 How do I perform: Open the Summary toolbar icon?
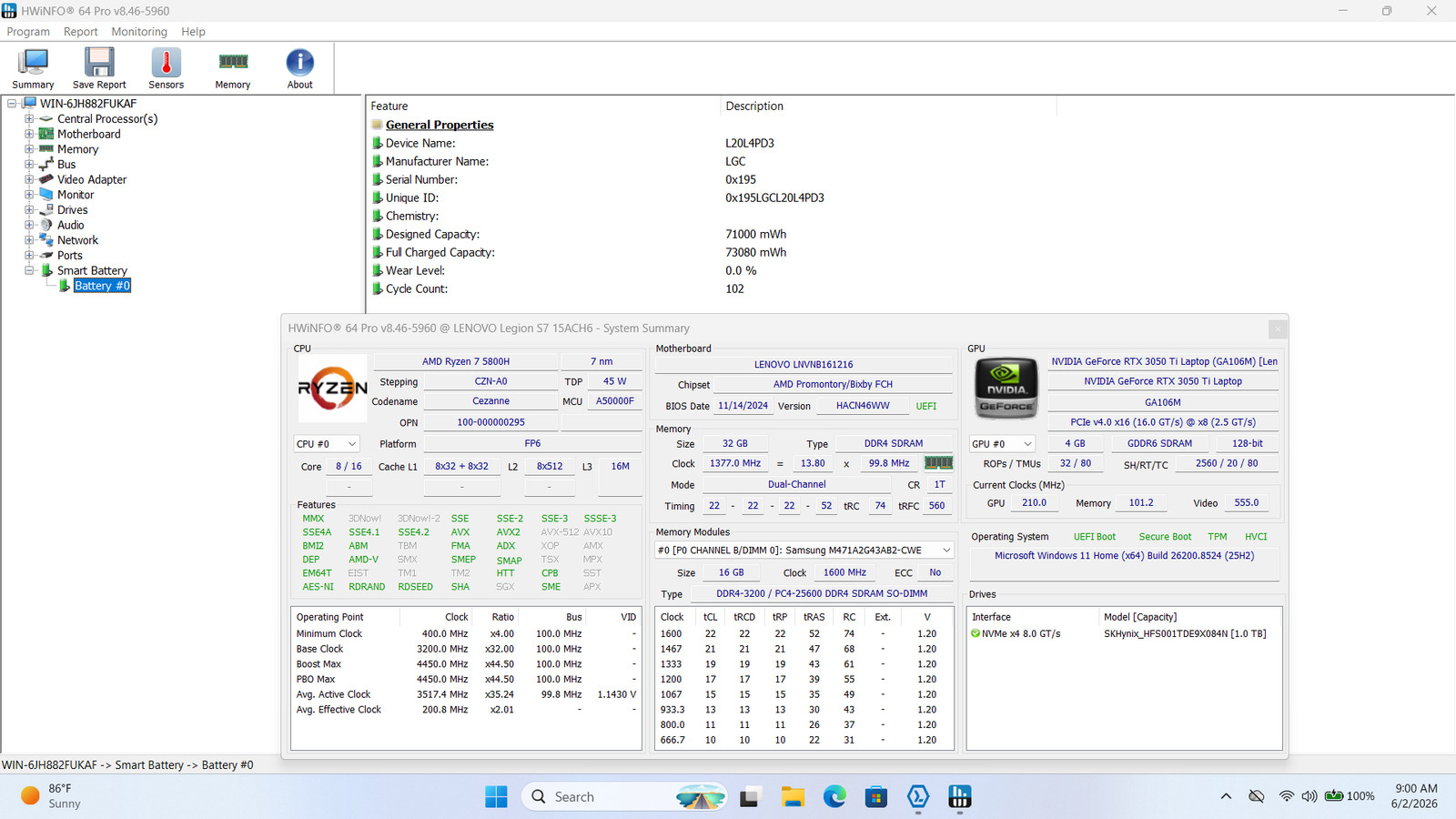click(x=33, y=68)
